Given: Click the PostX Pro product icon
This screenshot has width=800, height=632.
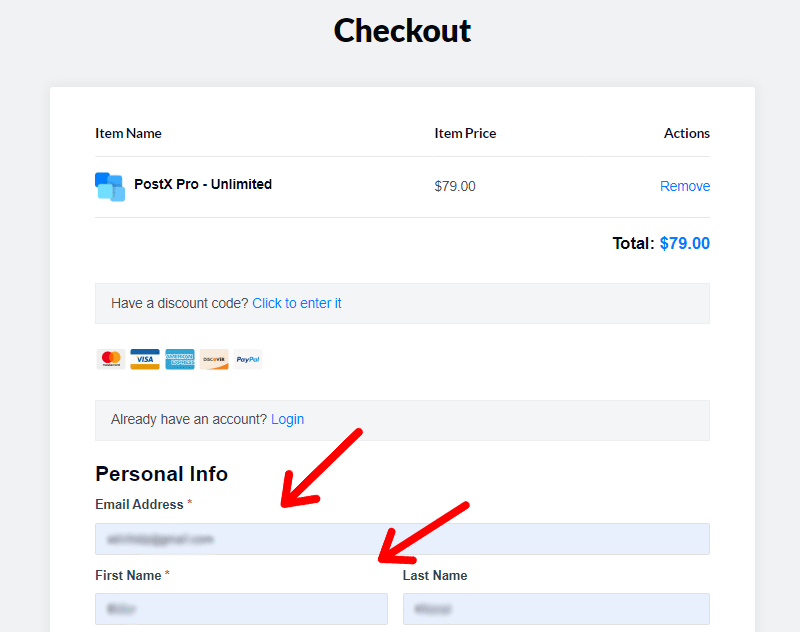Looking at the screenshot, I should (x=109, y=186).
